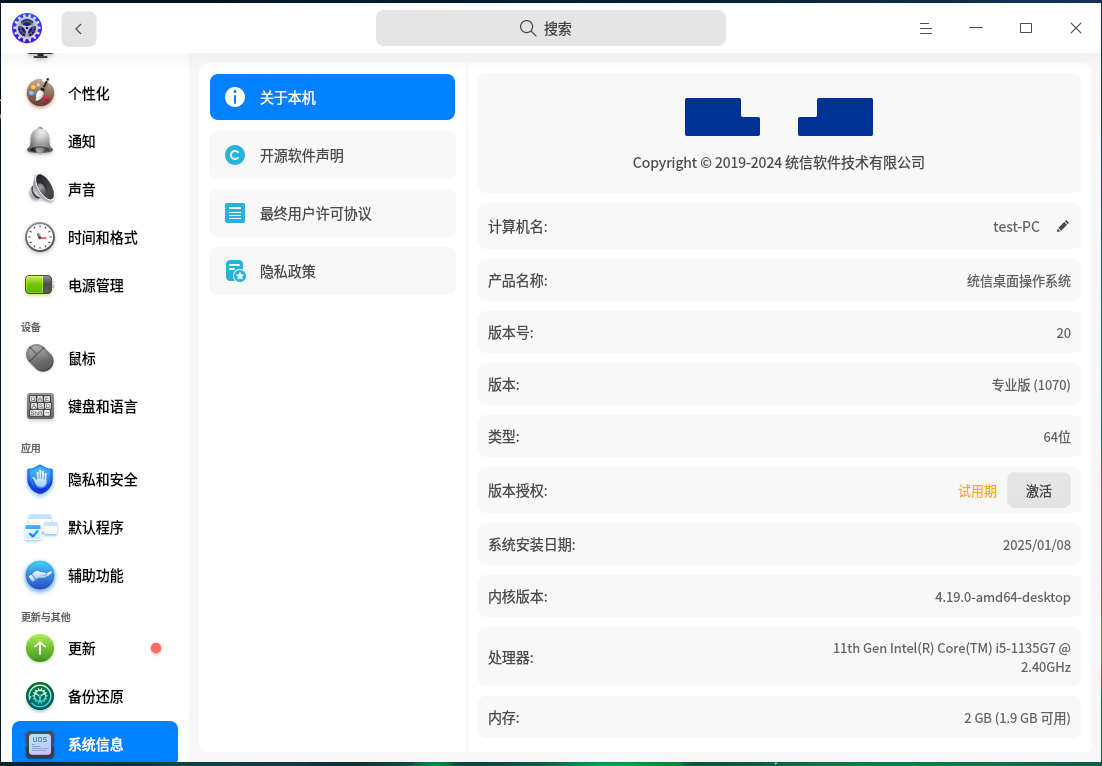Click the search field 搜索
This screenshot has height=766, width=1102.
[550, 28]
